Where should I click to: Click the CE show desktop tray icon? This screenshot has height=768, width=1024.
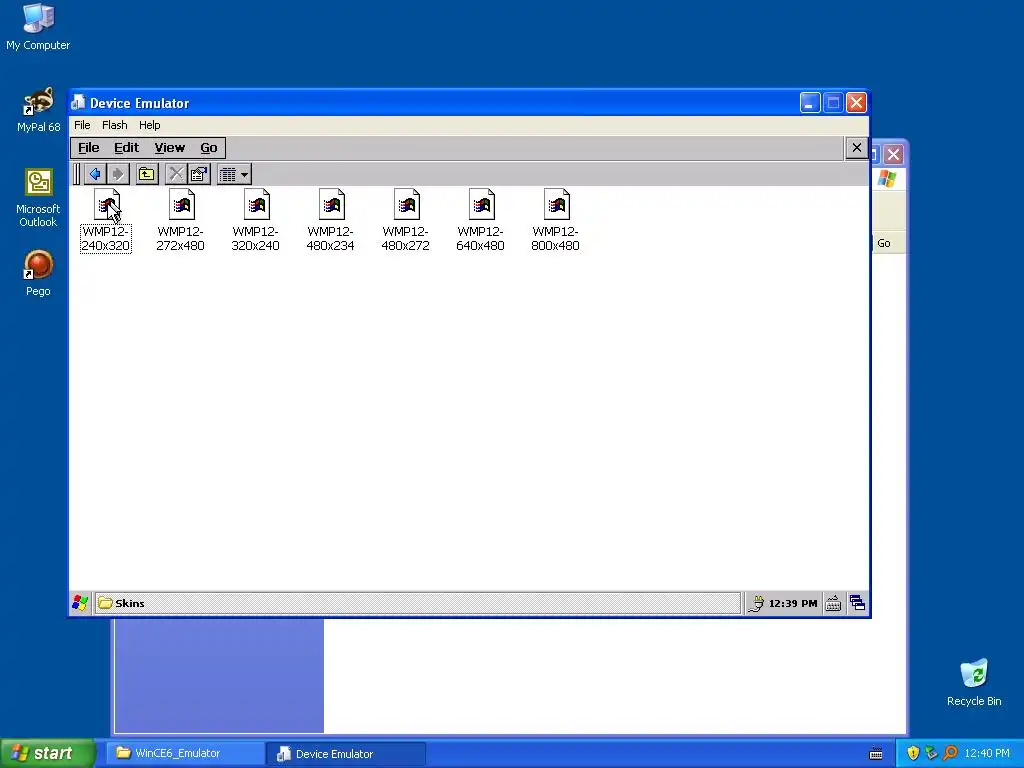coord(857,603)
